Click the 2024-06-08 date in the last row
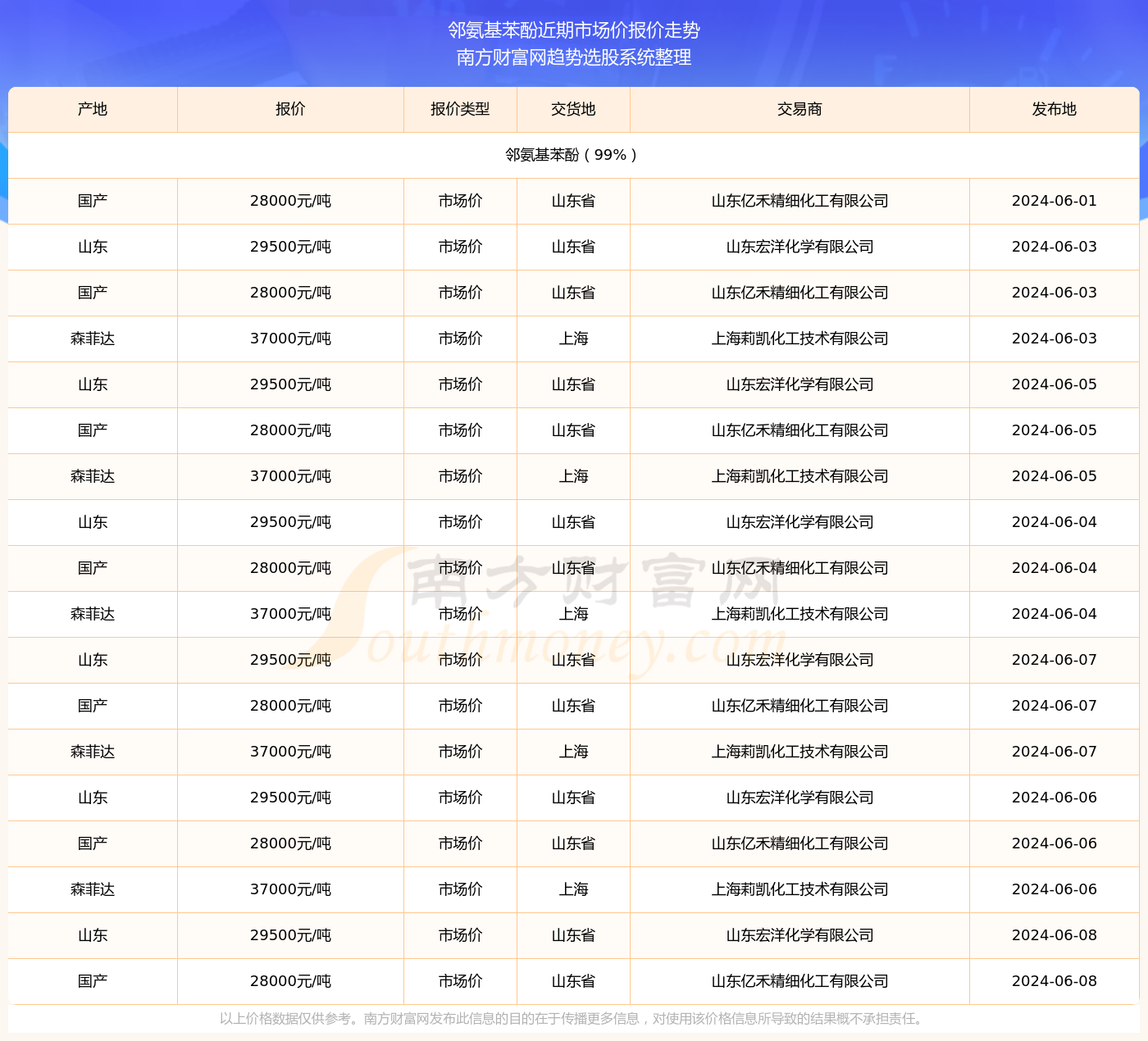Viewport: 1148px width, 1041px height. [1055, 981]
